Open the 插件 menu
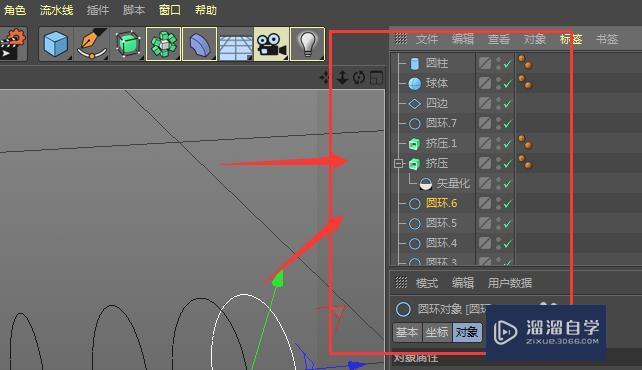Screen dimensions: 642x370 point(98,10)
